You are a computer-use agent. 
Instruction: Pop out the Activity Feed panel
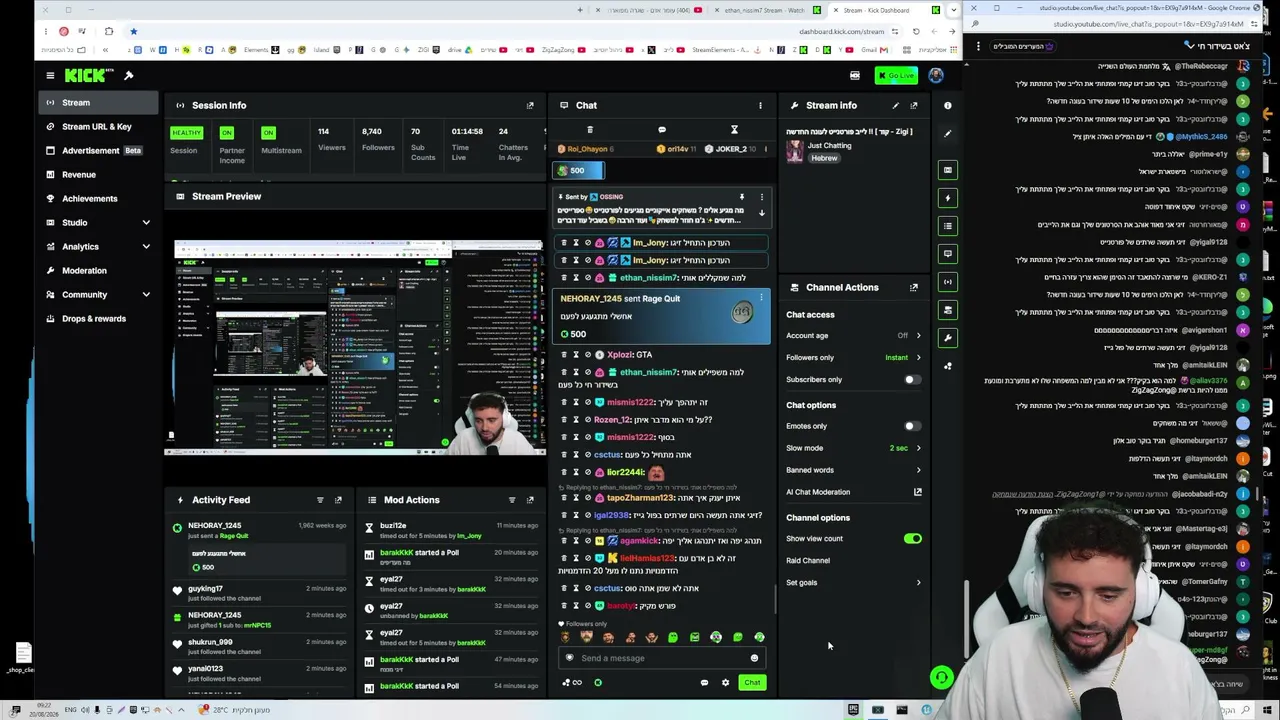tap(338, 500)
